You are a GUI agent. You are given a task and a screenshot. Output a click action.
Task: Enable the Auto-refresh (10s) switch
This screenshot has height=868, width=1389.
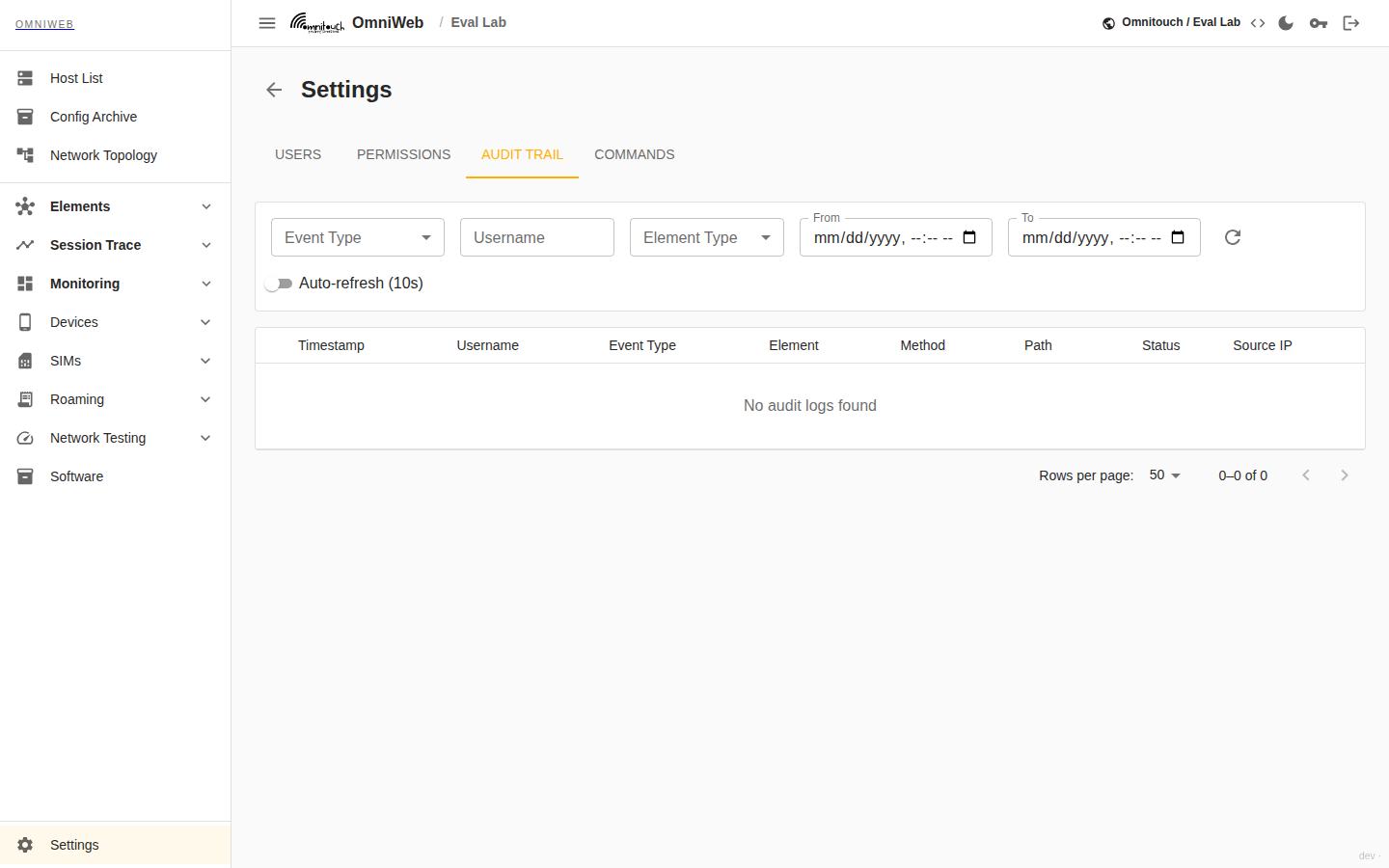pyautogui.click(x=279, y=284)
